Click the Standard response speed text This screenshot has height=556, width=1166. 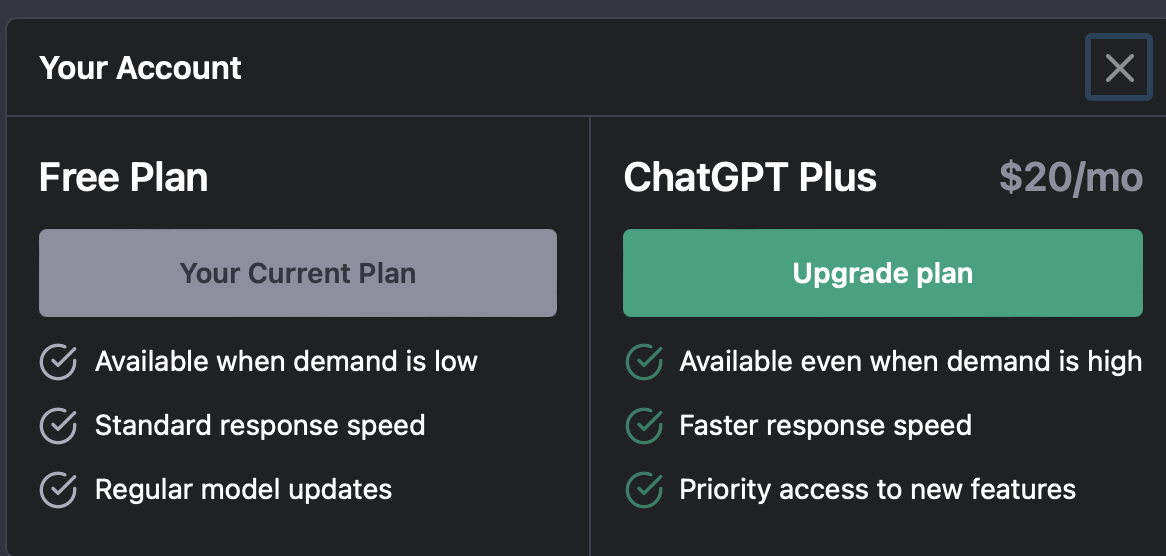click(260, 425)
